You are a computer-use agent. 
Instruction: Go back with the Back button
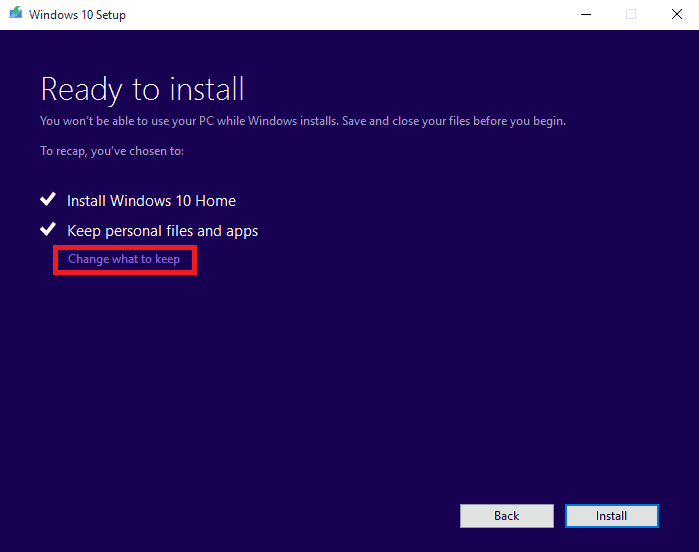(506, 516)
